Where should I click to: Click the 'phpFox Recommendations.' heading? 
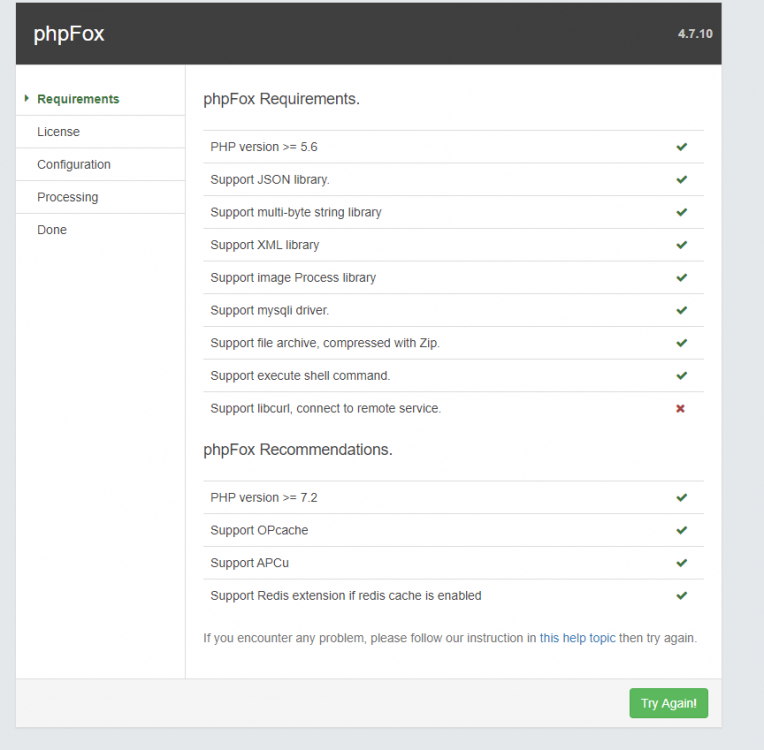pos(298,449)
